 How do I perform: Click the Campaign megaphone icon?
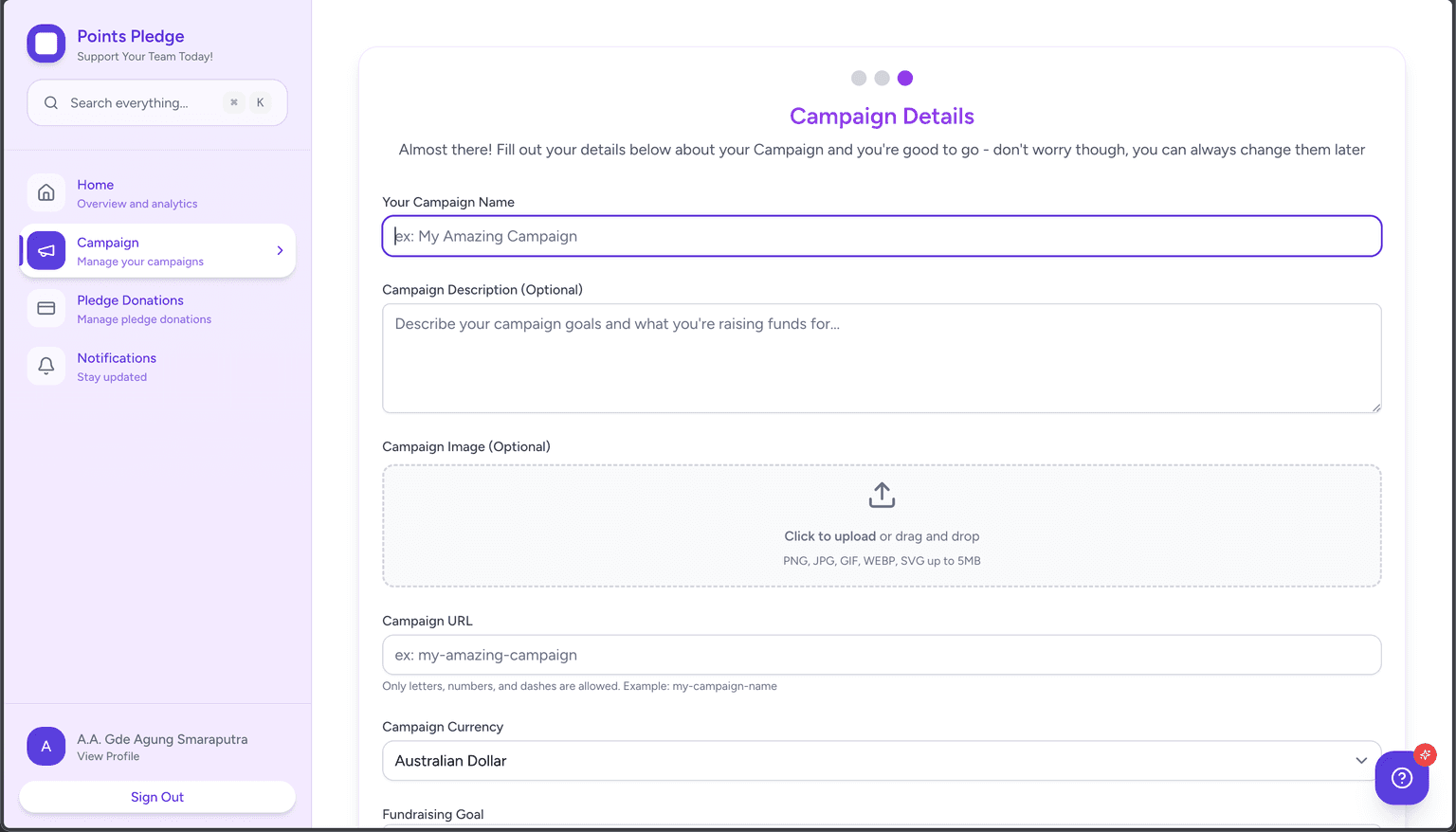click(45, 251)
